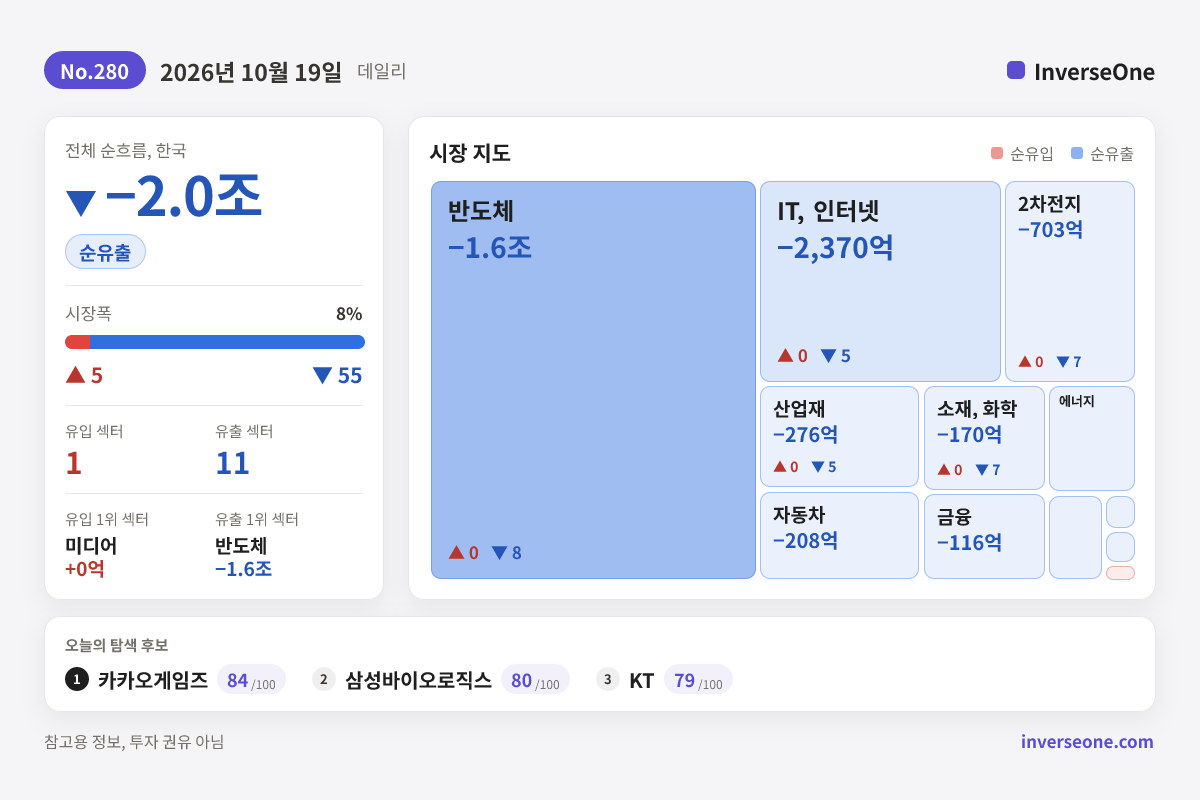The image size is (1200, 800).
Task: Click the 시장 지도 heading
Action: (x=470, y=153)
